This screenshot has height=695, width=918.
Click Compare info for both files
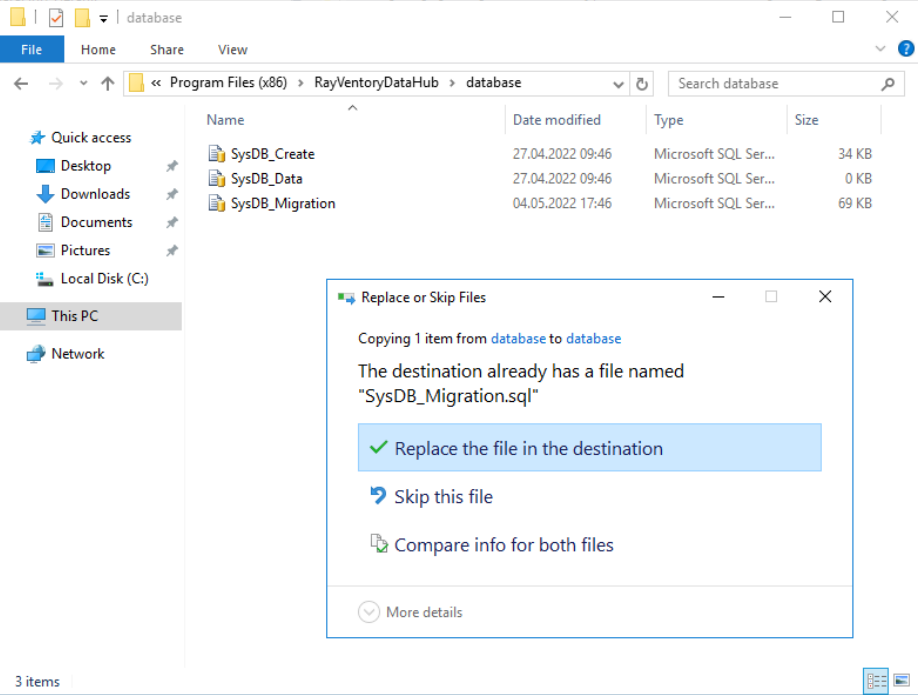[x=503, y=545]
